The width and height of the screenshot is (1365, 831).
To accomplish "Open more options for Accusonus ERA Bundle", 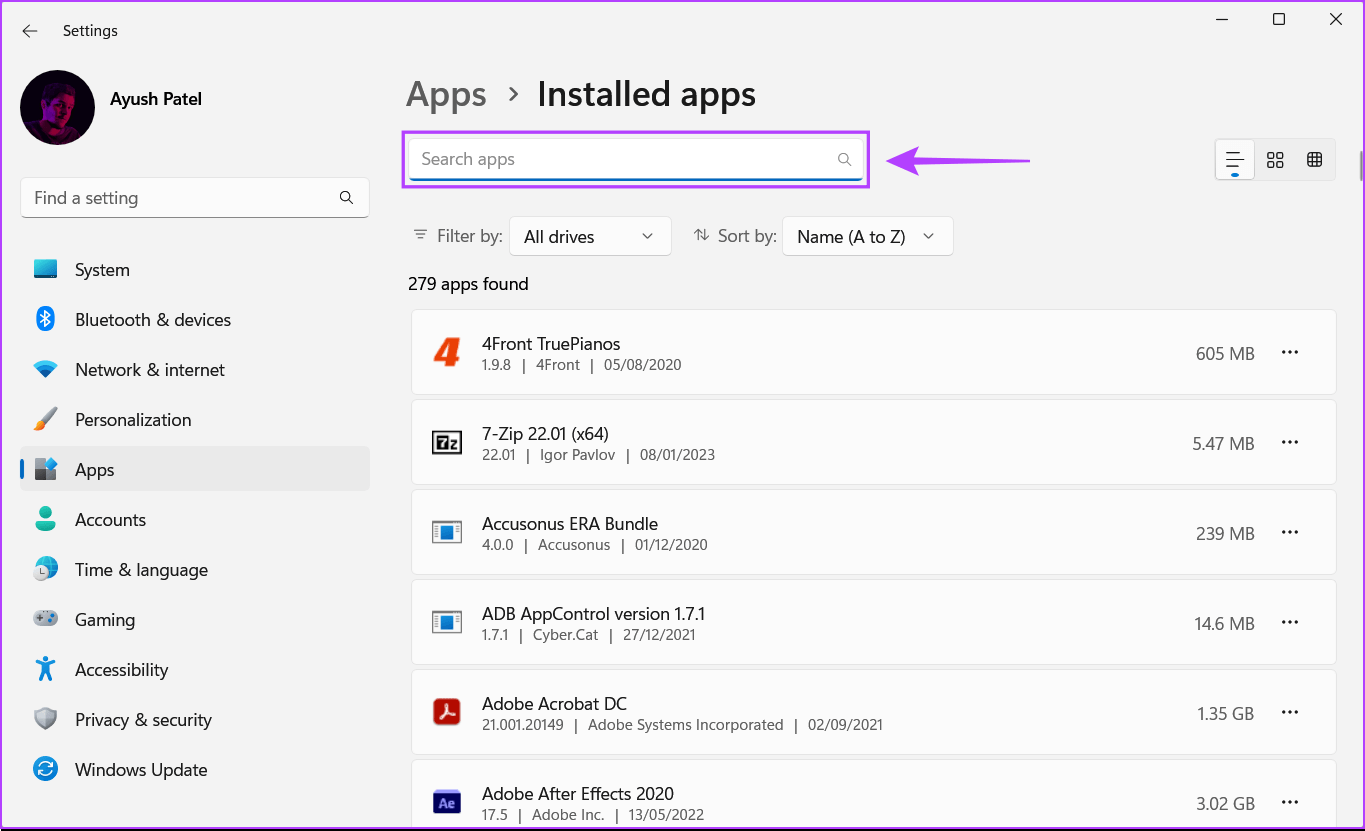I will (x=1290, y=532).
